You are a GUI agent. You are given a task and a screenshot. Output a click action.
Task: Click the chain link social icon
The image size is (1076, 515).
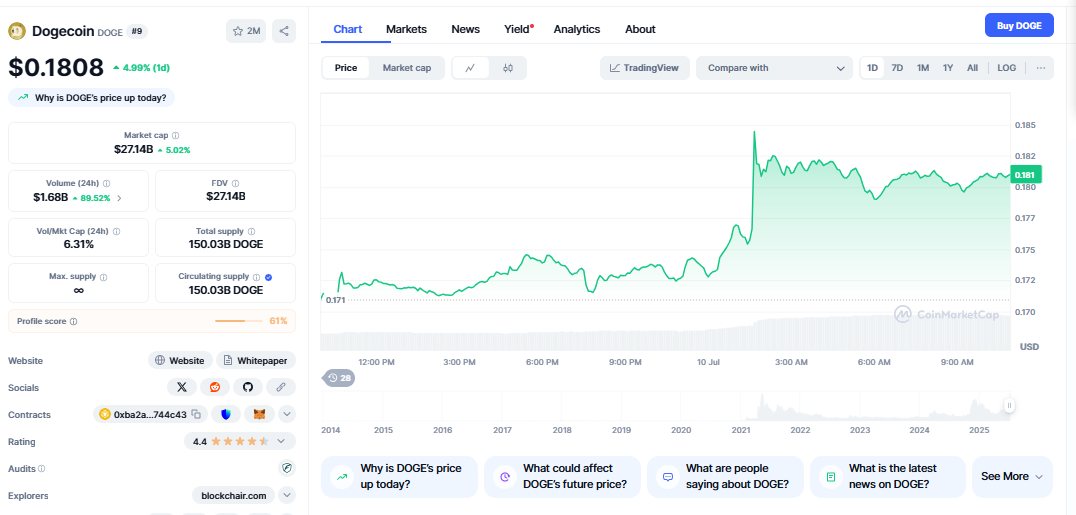click(281, 387)
